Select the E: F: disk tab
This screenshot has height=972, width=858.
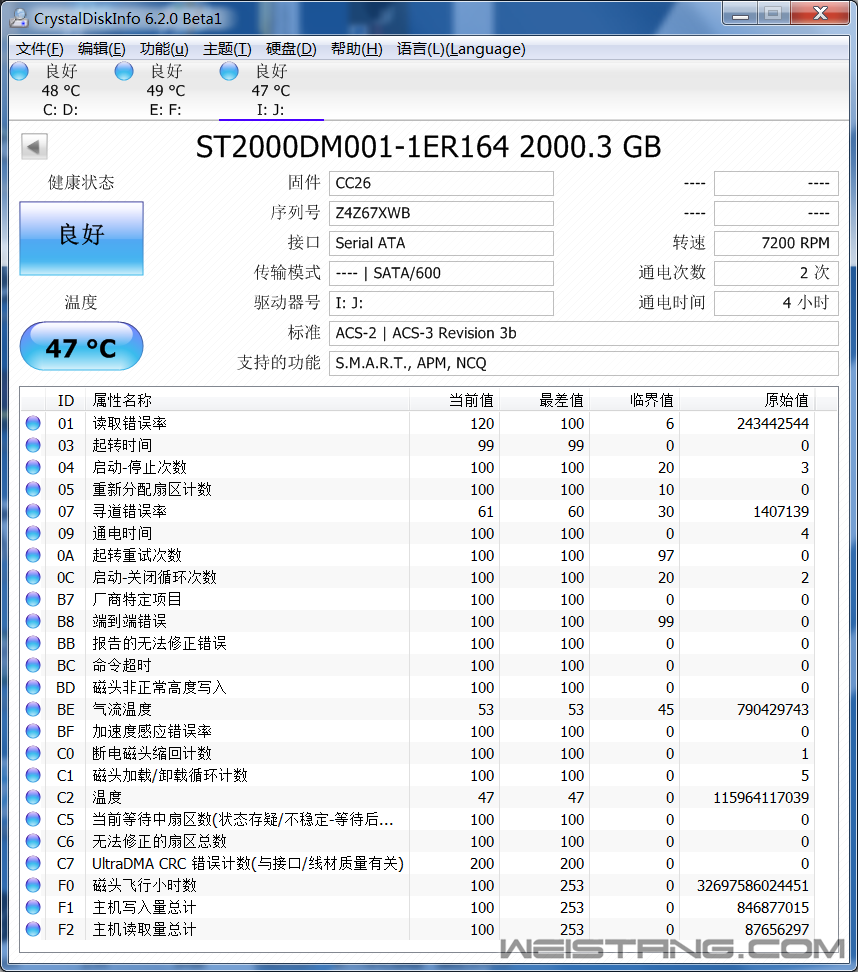point(166,90)
